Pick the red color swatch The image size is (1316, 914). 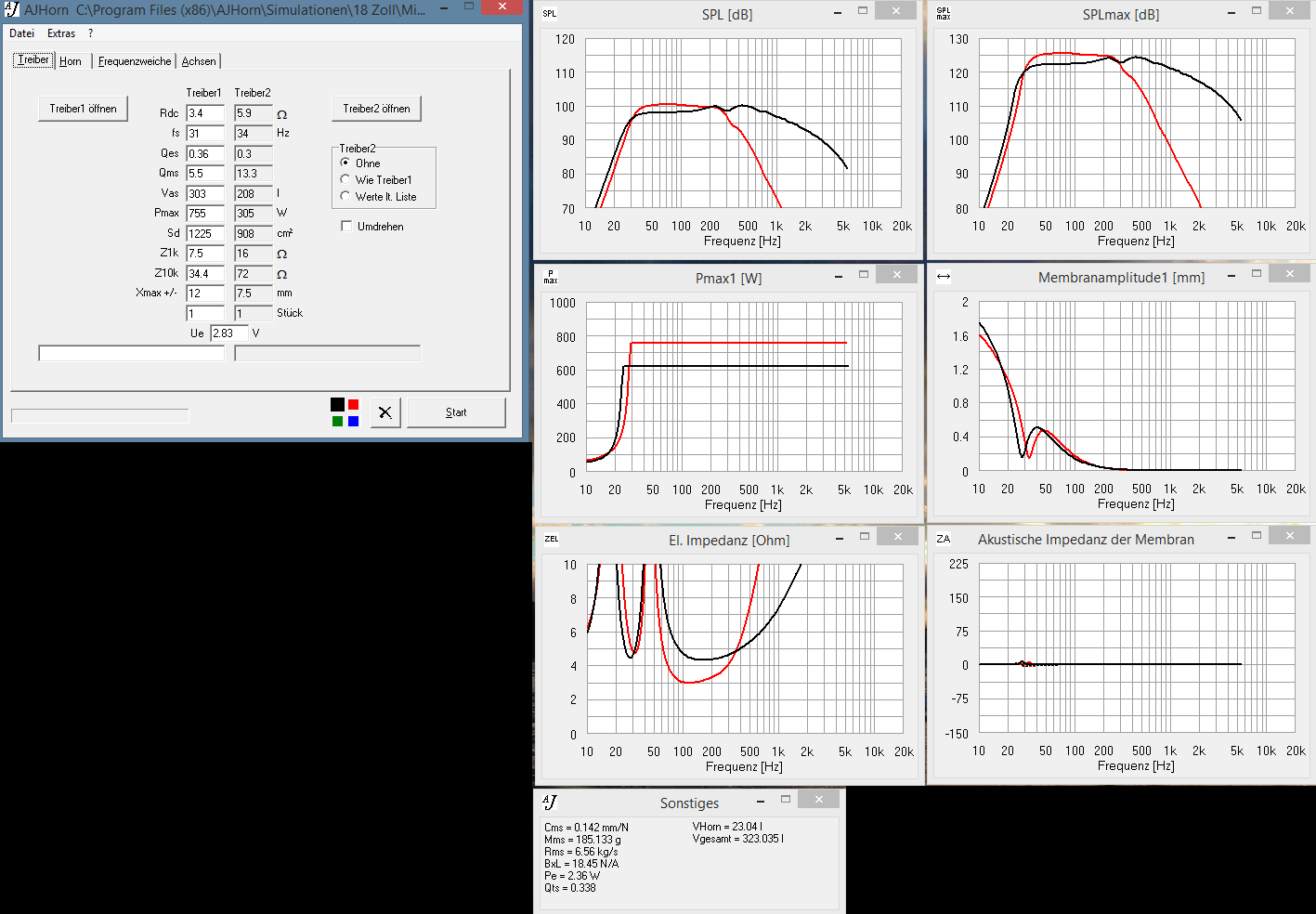(354, 404)
